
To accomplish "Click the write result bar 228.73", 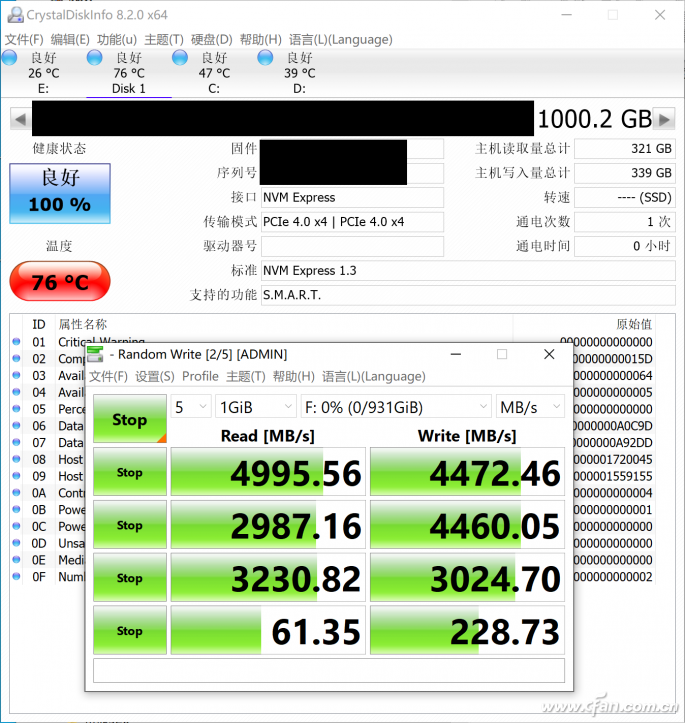I will pyautogui.click(x=467, y=630).
